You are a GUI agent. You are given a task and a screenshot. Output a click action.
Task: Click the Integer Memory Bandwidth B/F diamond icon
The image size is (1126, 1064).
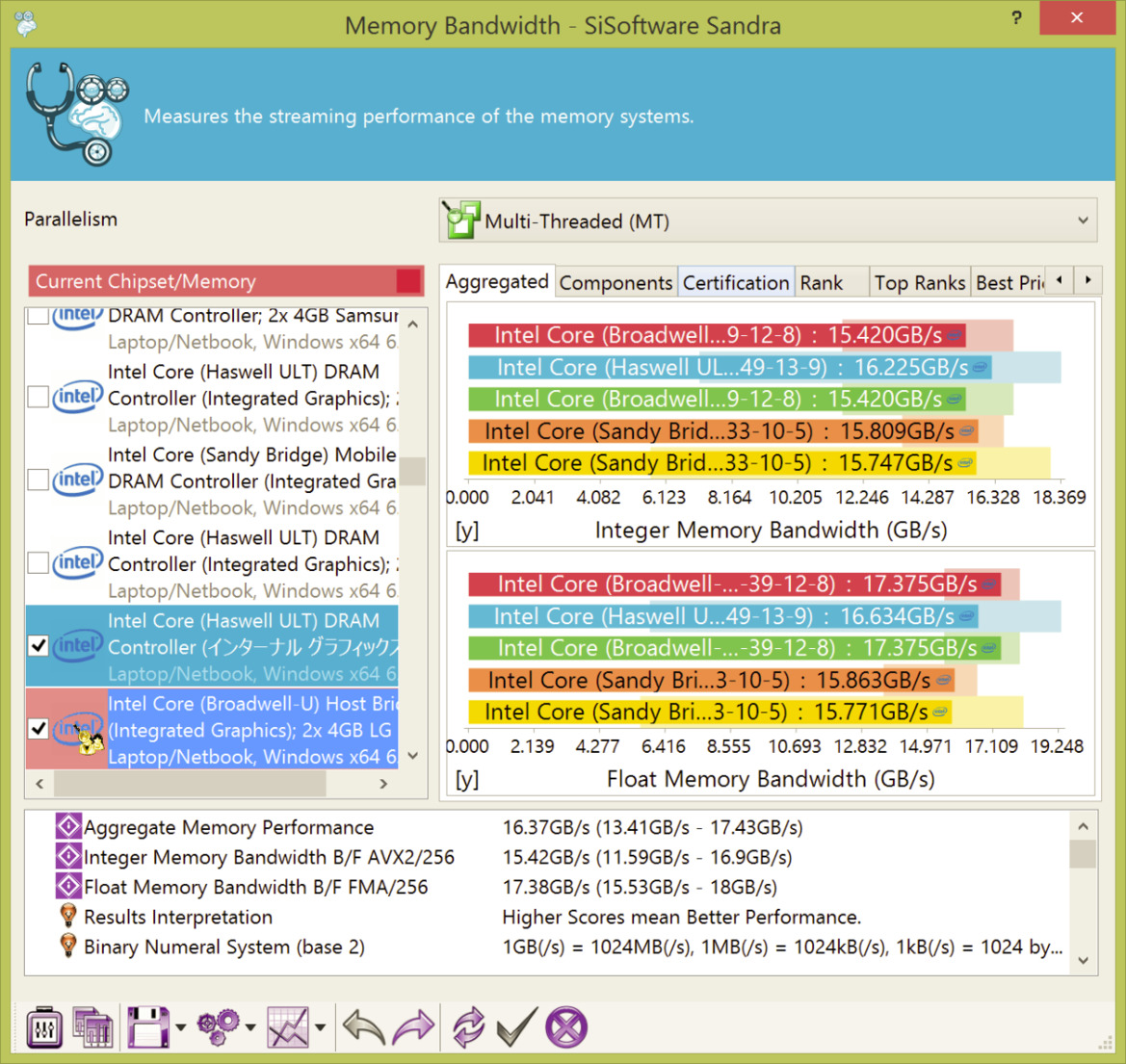click(68, 857)
